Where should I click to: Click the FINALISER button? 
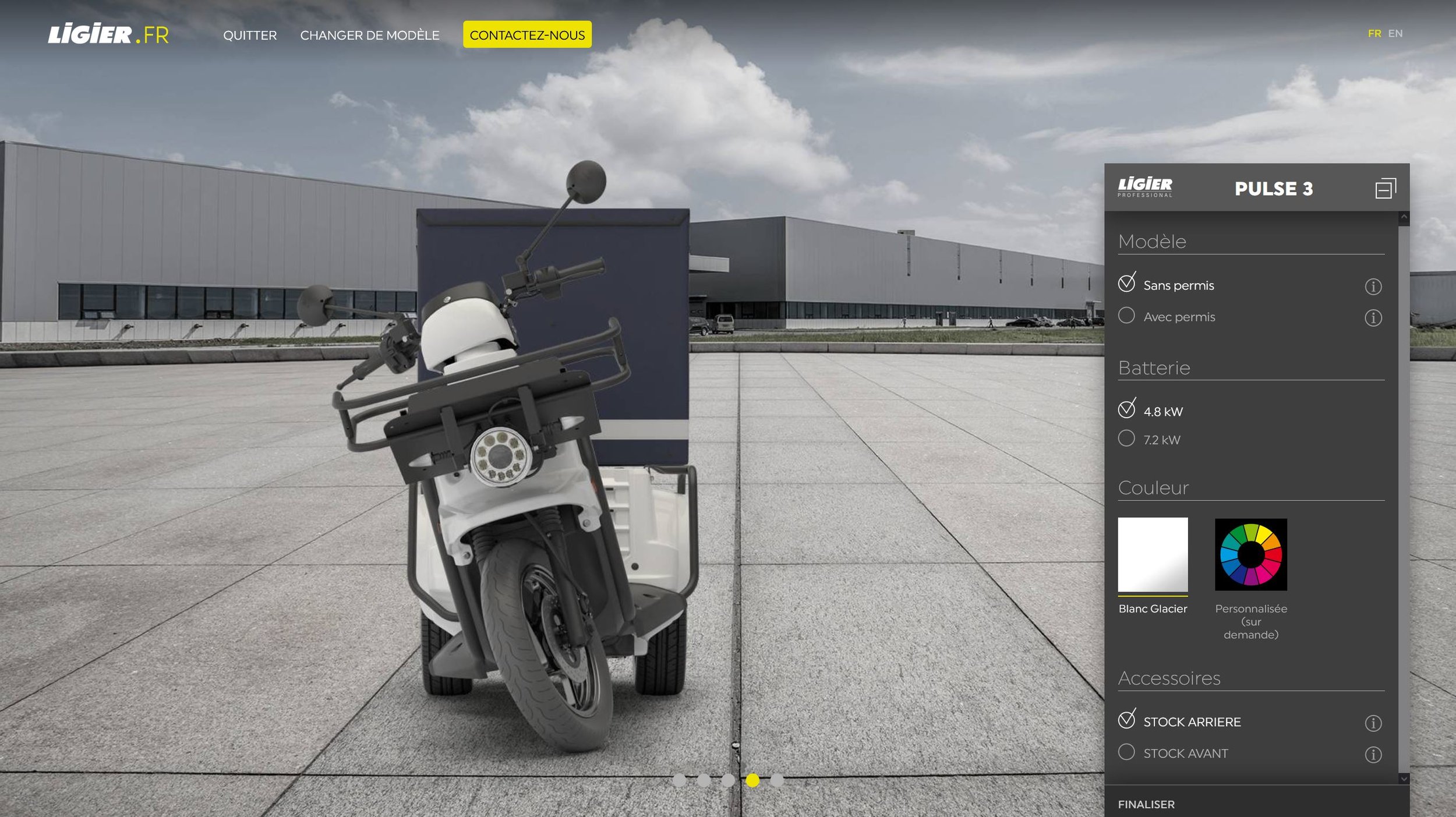coord(1146,804)
